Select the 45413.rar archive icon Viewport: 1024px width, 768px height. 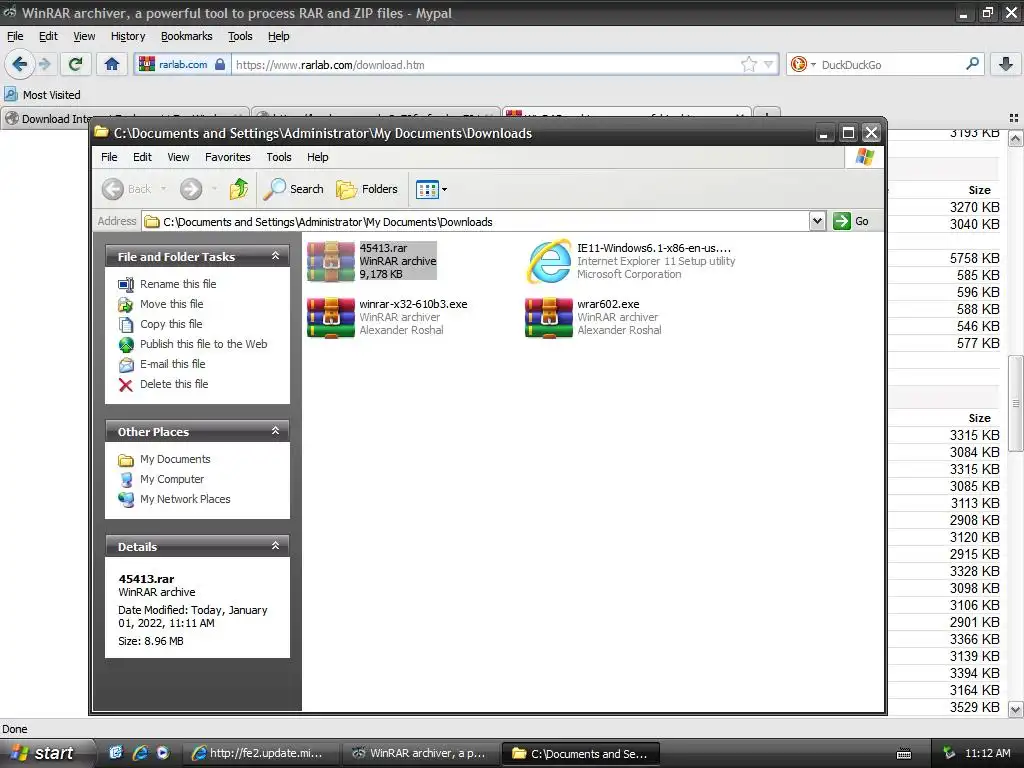click(330, 261)
